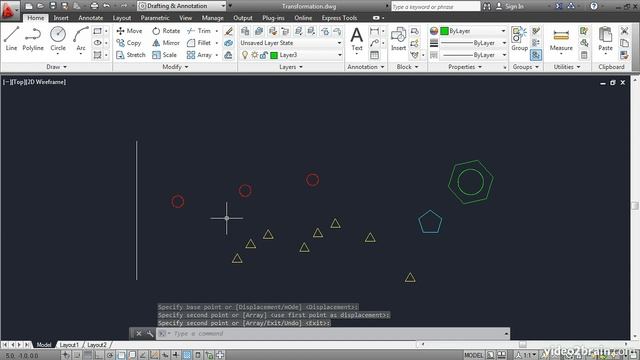Switch to the Insert ribbon tab
Viewport: 640px width, 360px height.
(61, 18)
